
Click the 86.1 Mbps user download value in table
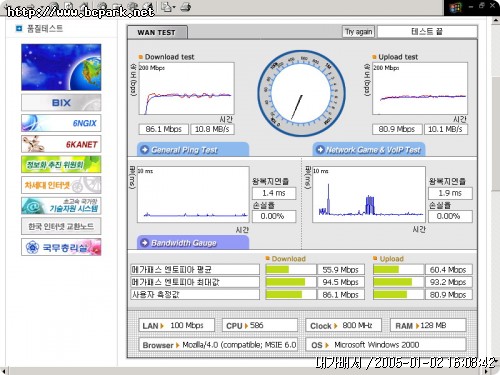point(341,295)
